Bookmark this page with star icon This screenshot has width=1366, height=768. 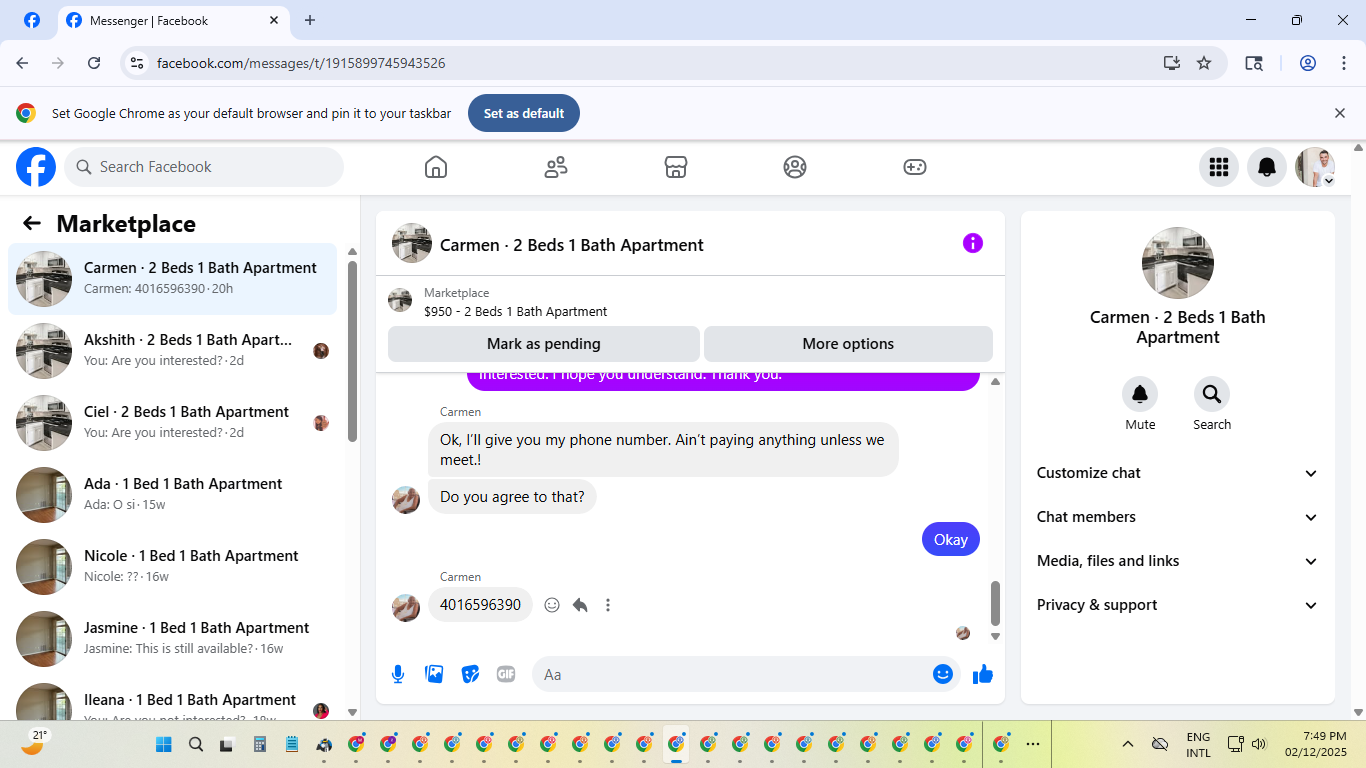coord(1204,63)
